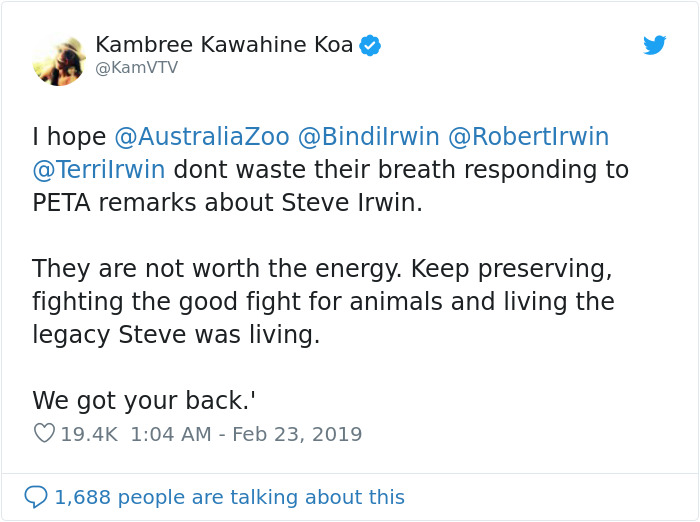700x522 pixels.
Task: Click the speech bubble reply icon
Action: (x=36, y=496)
